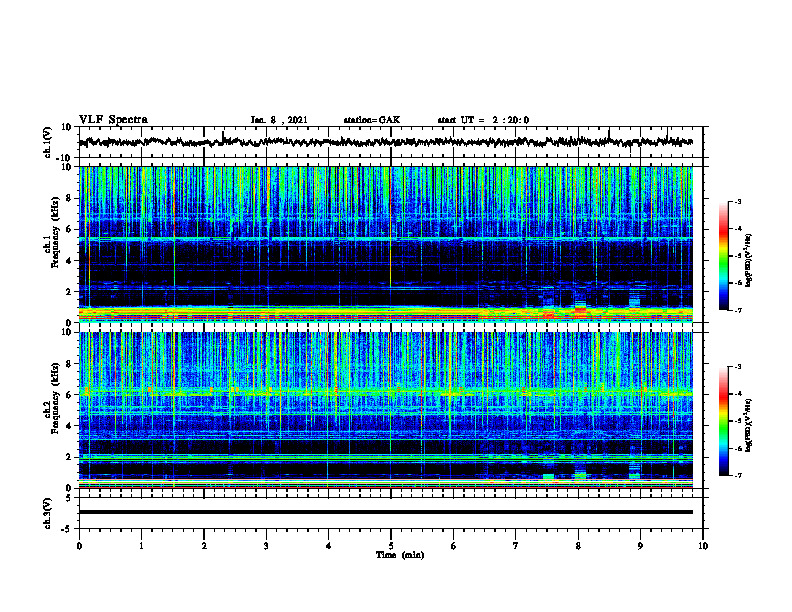Click the "1" time axis tick label

point(141,546)
